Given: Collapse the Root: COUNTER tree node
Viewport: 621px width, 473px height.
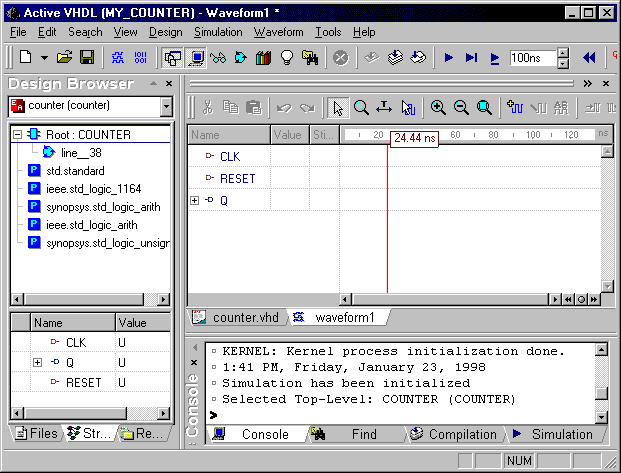Looking at the screenshot, I should pos(19,134).
